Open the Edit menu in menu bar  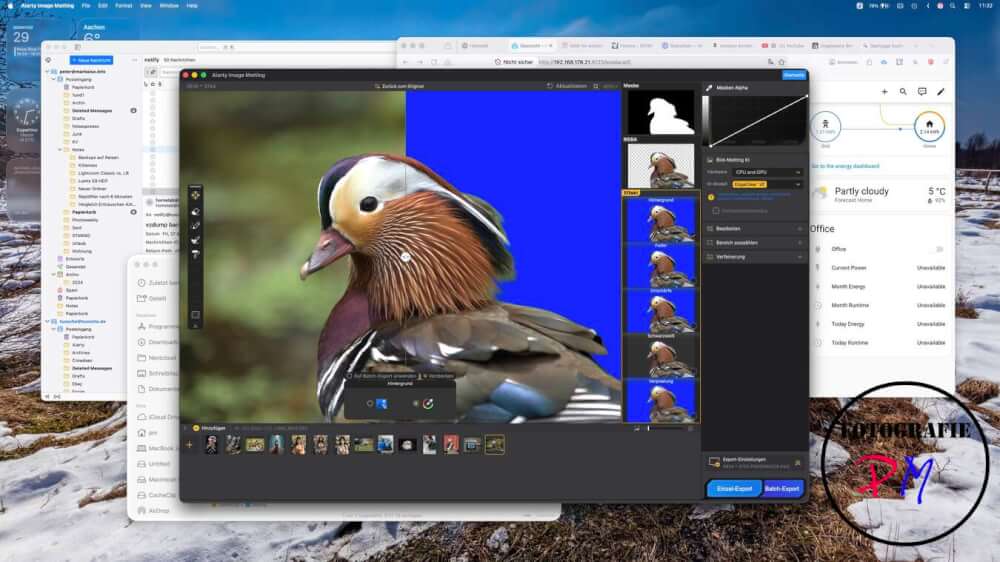[103, 6]
